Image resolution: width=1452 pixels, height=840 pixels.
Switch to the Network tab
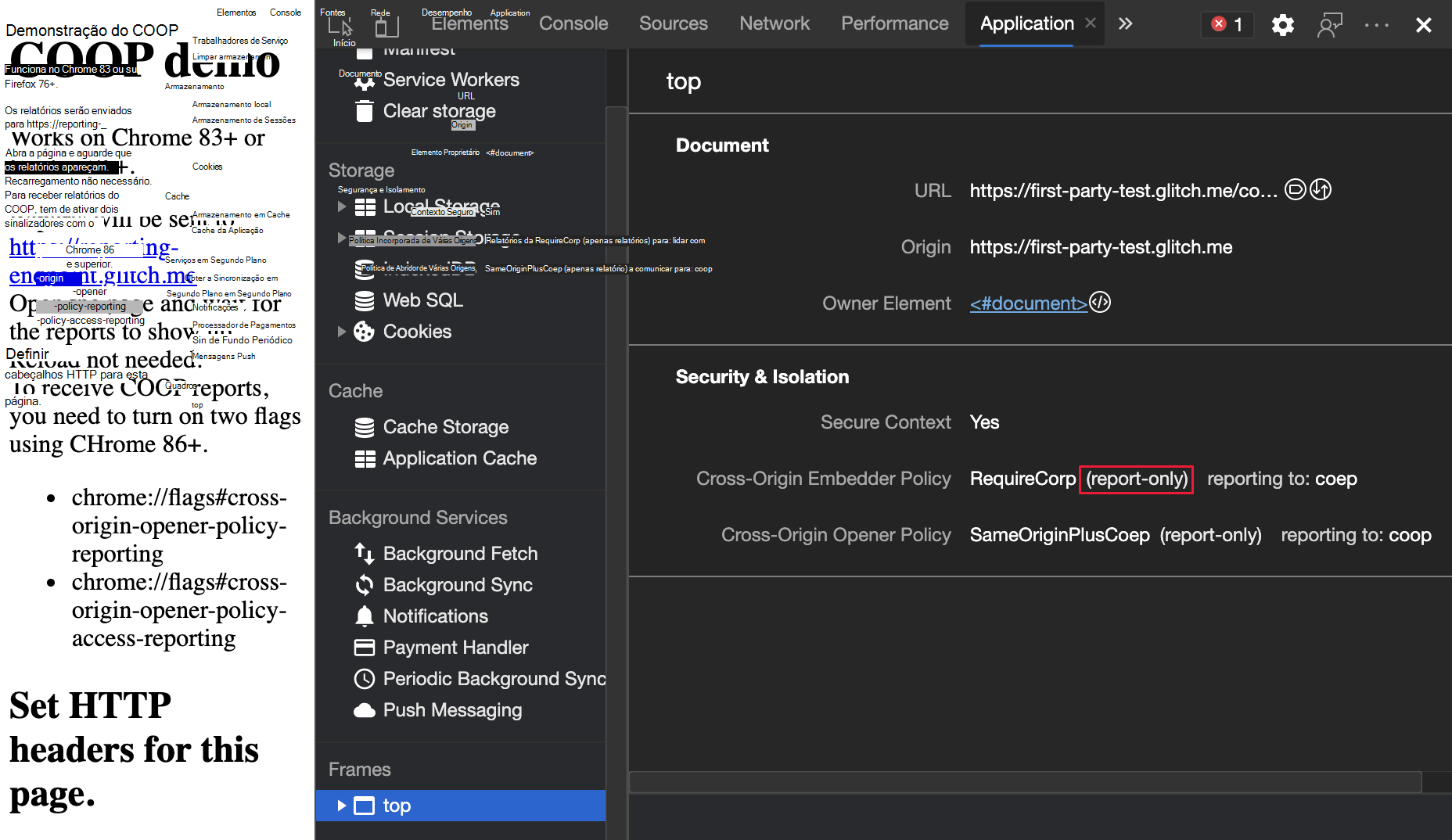coord(774,24)
